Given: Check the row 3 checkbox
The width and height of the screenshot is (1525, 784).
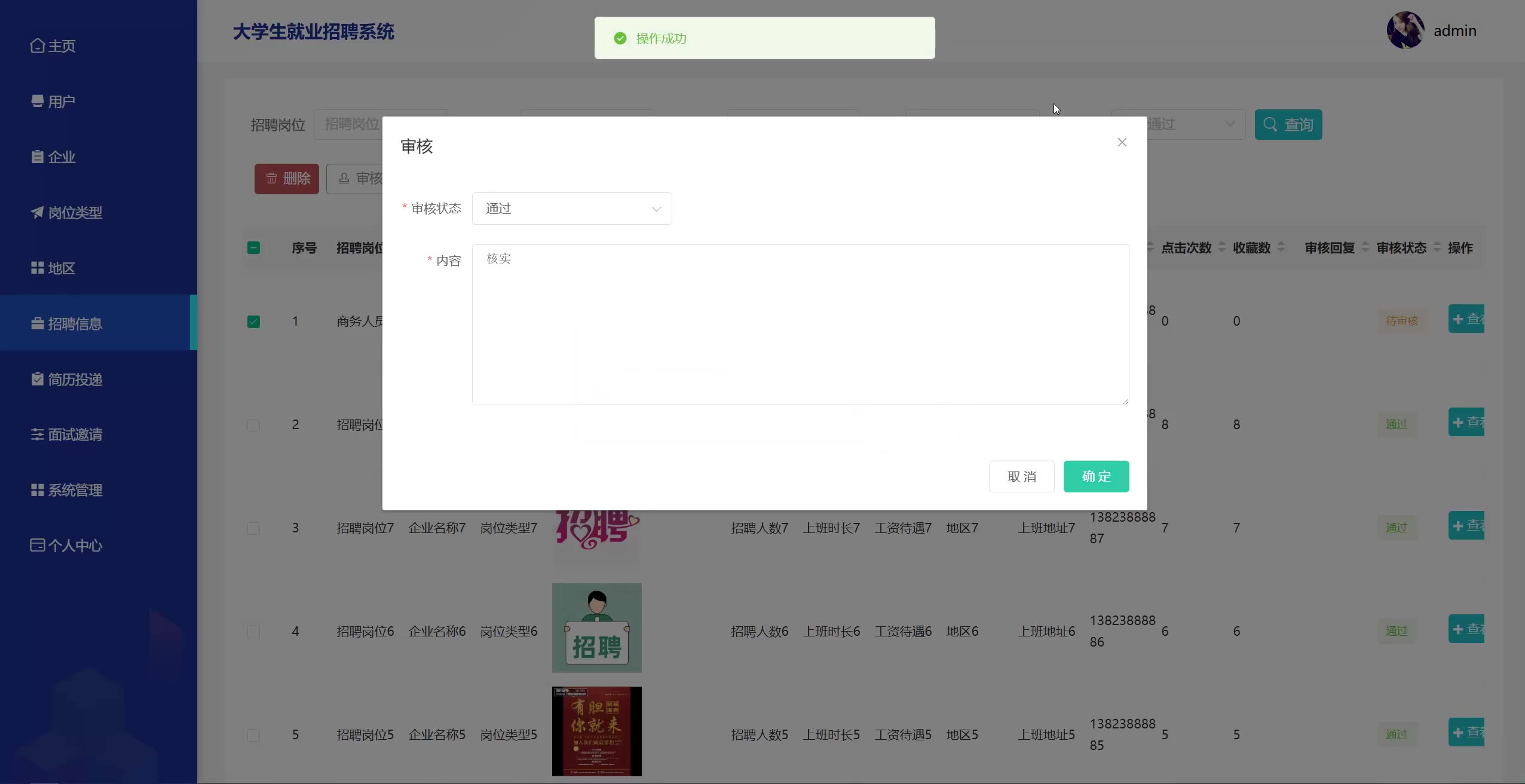Looking at the screenshot, I should pyautogui.click(x=253, y=528).
